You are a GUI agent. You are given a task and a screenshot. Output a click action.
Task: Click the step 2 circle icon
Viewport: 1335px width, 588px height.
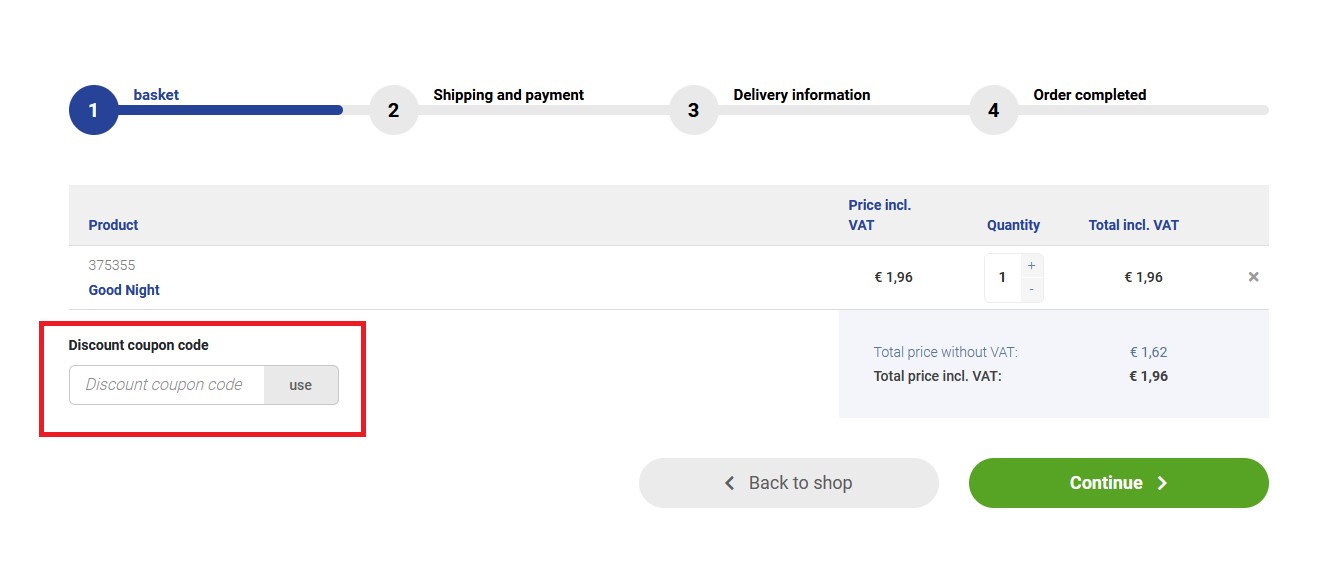pos(393,110)
